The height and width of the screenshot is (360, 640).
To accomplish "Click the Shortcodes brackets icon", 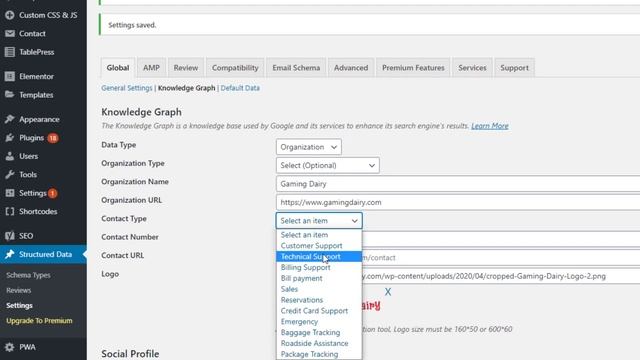I will [10, 211].
